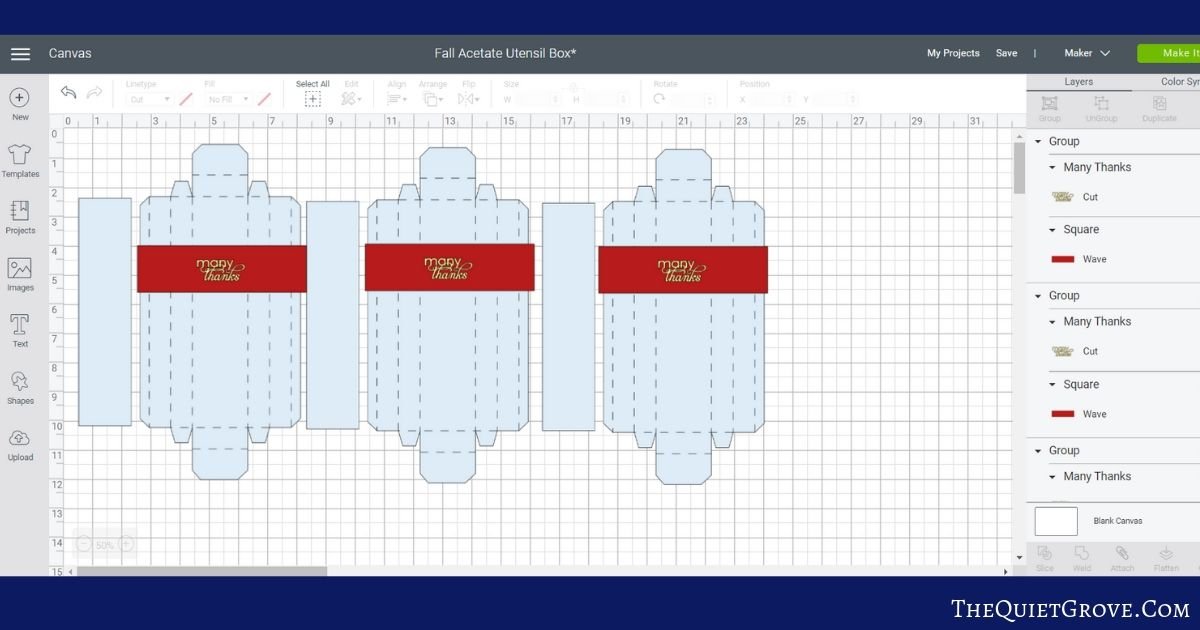
Task: Open My Projects
Action: 953,53
